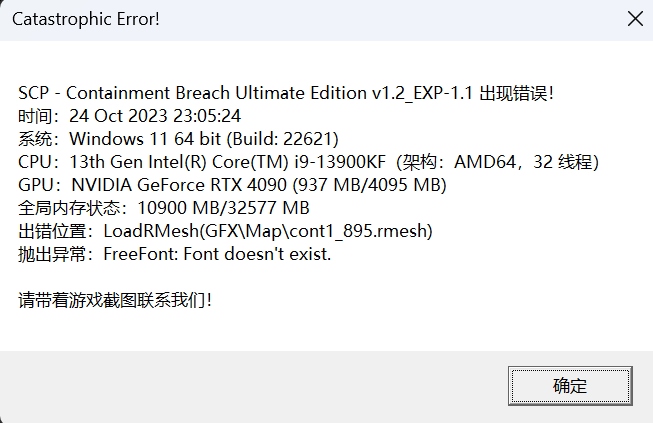Click the 23:05:24 timestamp text
653x423 pixels.
[207, 116]
